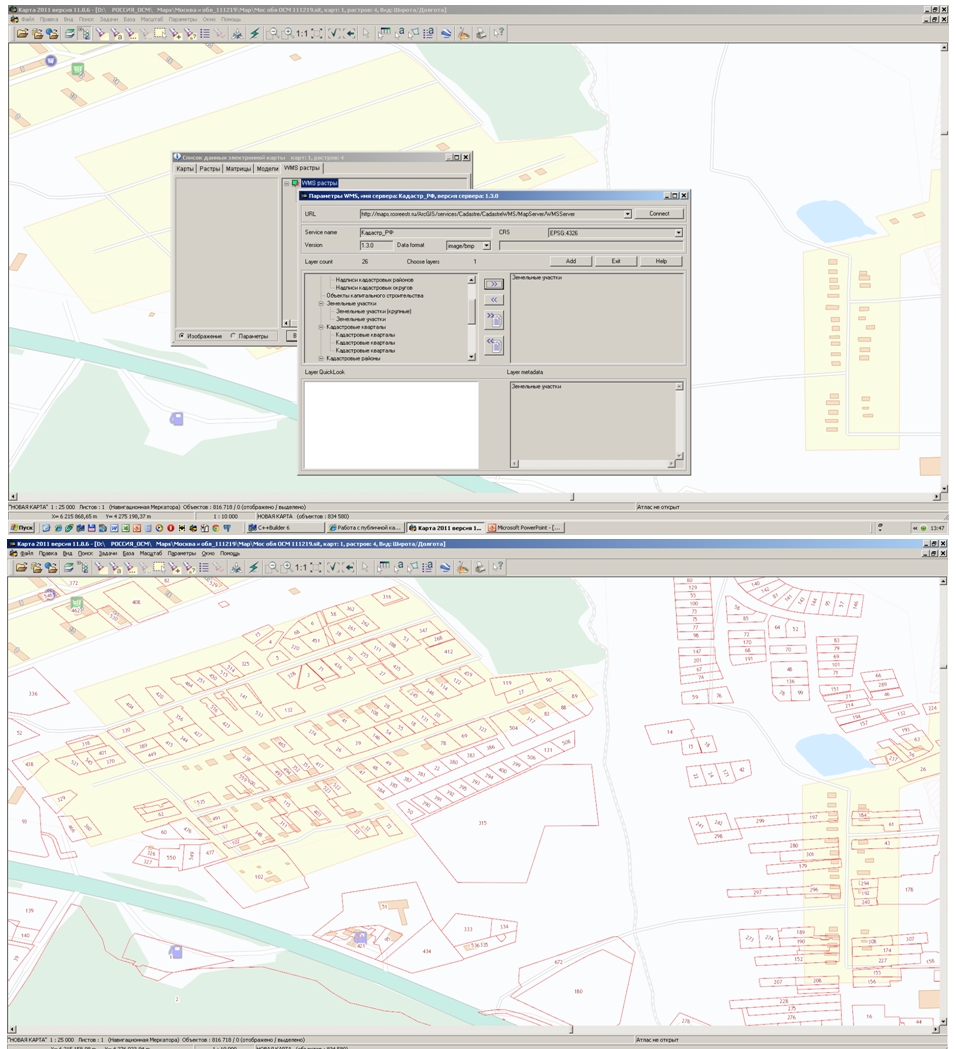Switch to the Модели tab
The image size is (956, 1049).
pos(267,169)
